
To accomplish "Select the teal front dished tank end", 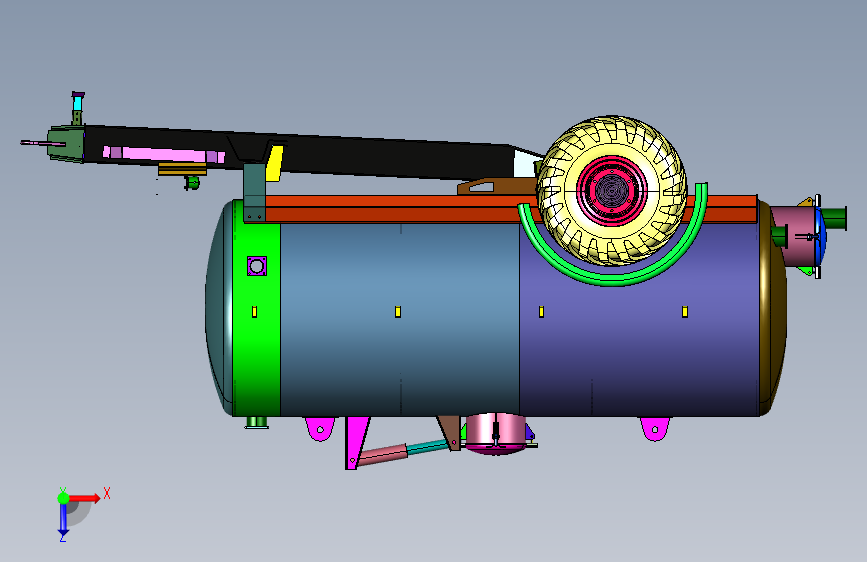I will (x=218, y=308).
